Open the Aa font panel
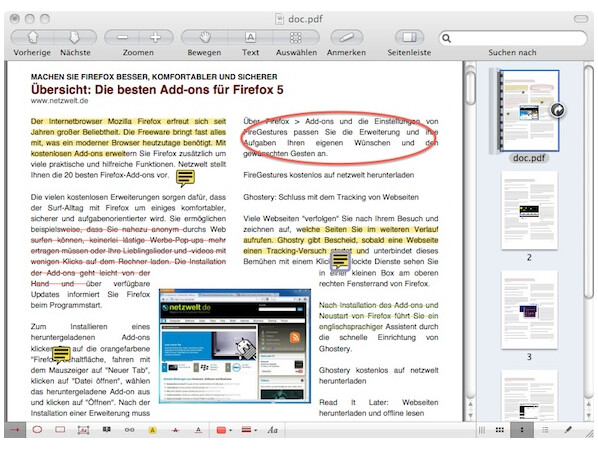Screen dimensions: 598x449 pyautogui.click(x=272, y=430)
